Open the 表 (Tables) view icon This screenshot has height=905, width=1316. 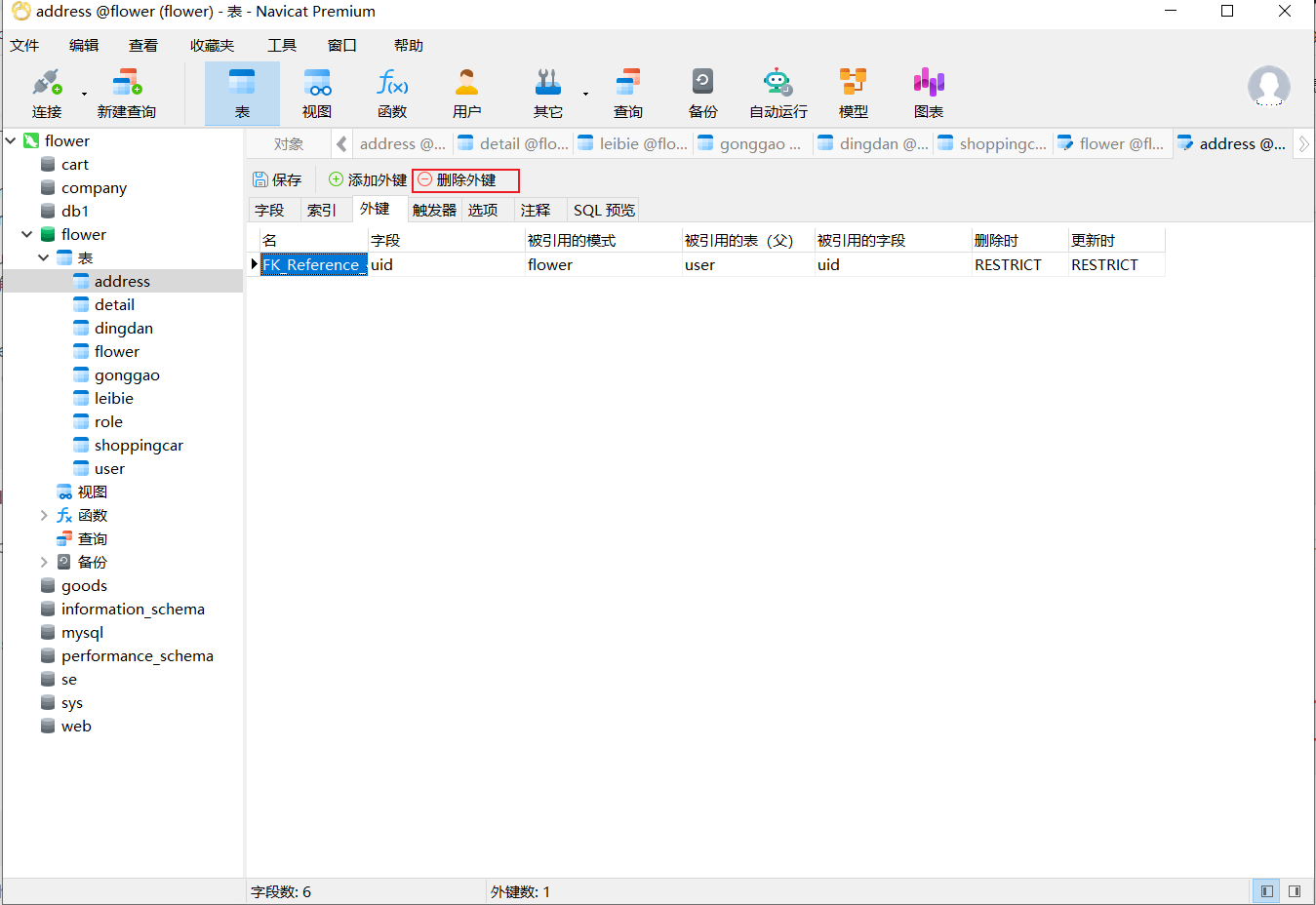tap(241, 93)
